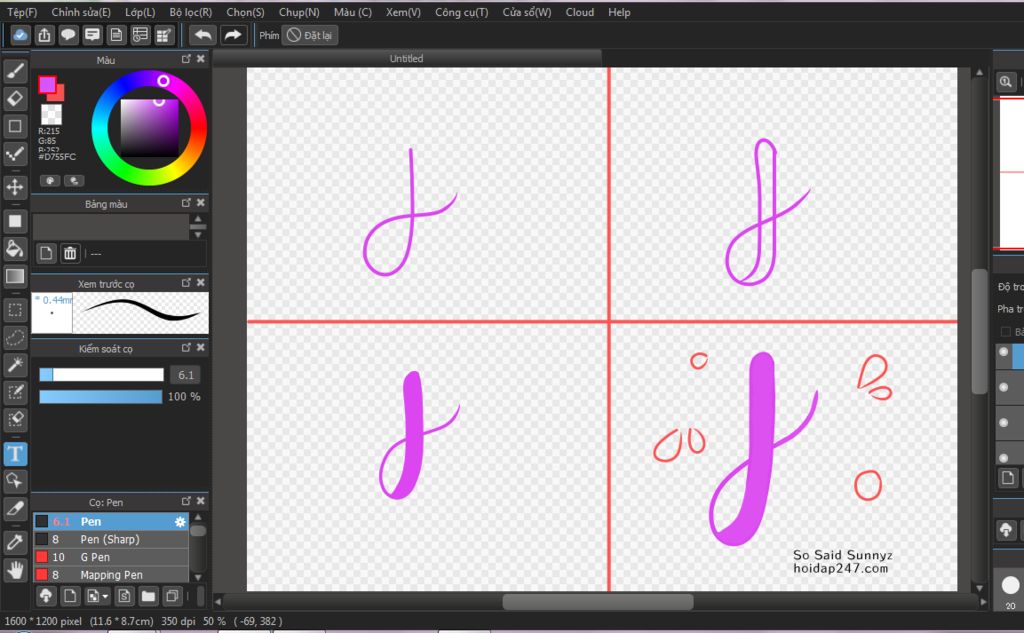Select the Divide tool

coord(15,508)
